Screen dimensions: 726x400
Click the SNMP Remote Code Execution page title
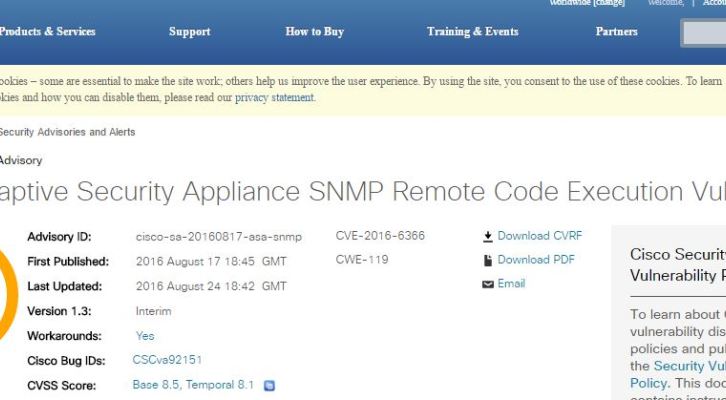[x=363, y=191]
